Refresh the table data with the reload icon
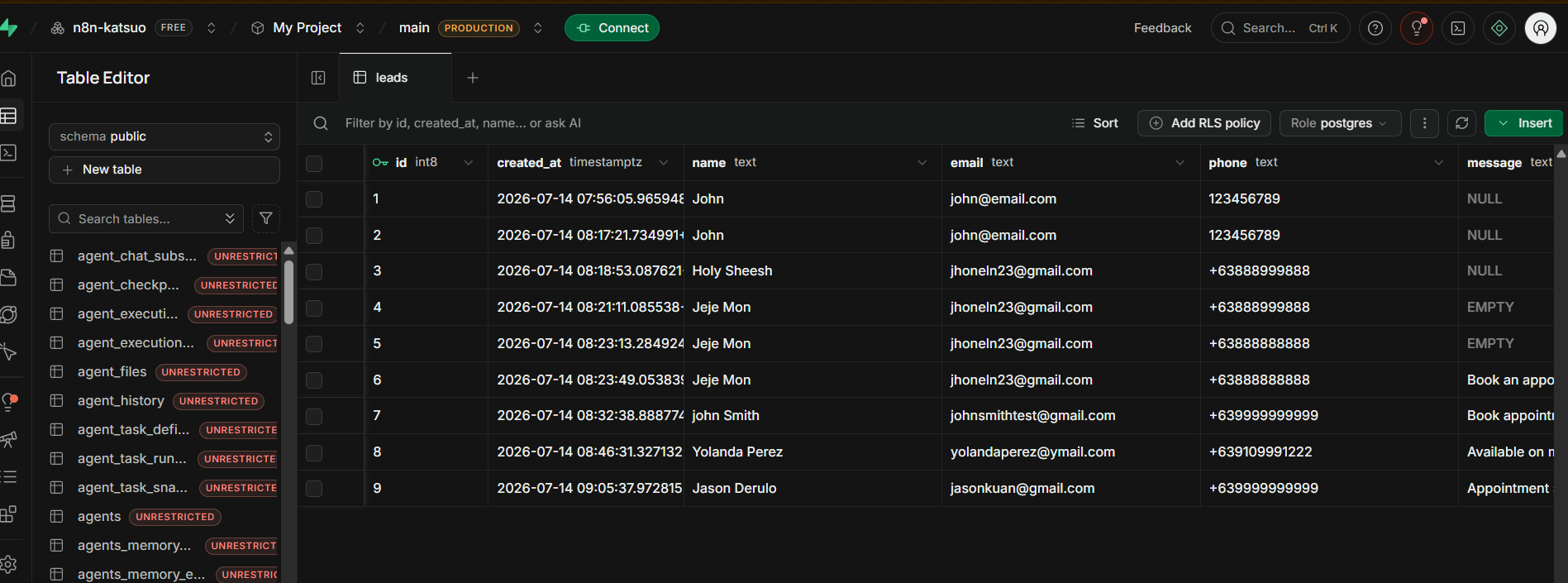The width and height of the screenshot is (1568, 583). 1461,123
